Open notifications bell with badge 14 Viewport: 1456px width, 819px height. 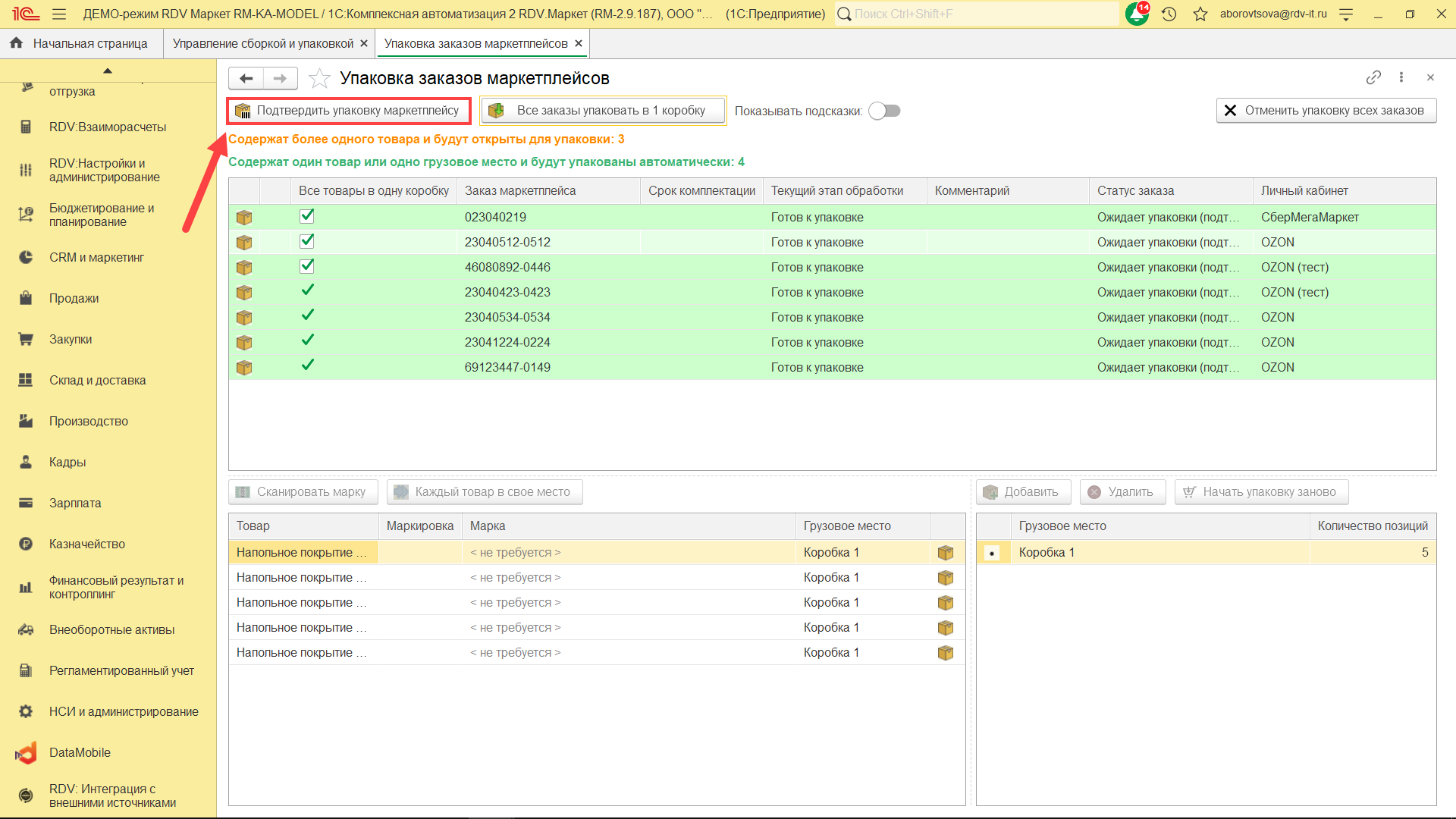tap(1137, 14)
